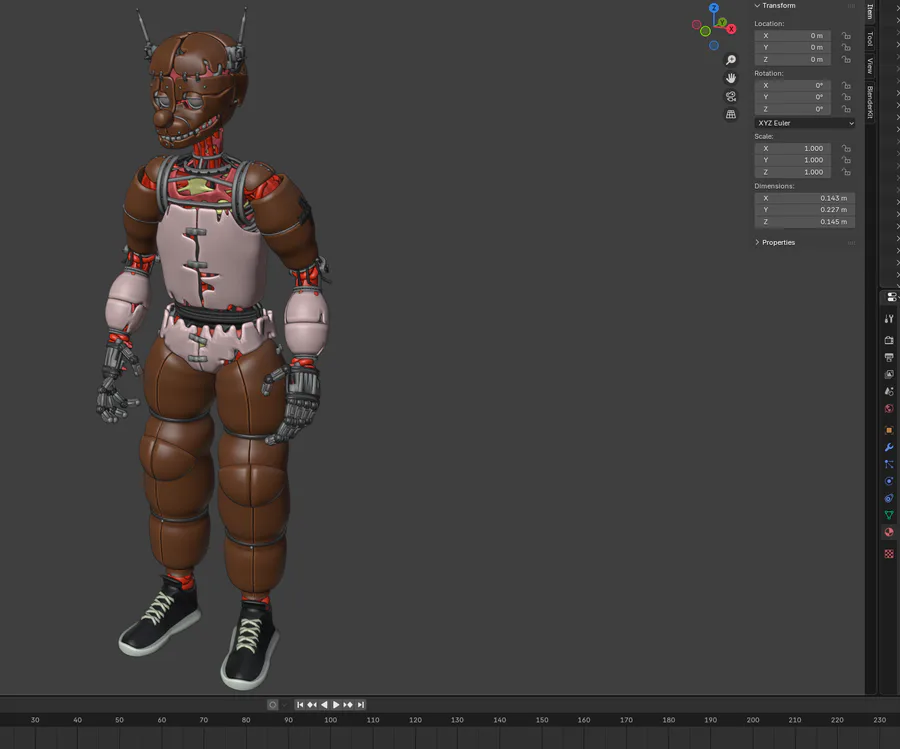The width and height of the screenshot is (900, 749).
Task: Play the animation forward
Action: 336,705
